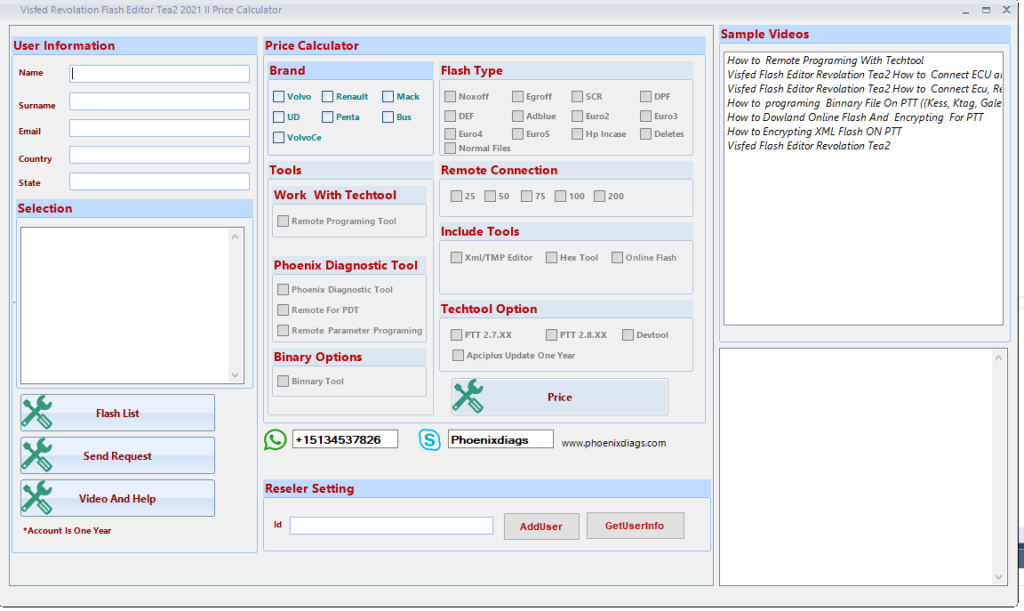Check the Online Flash checkbox
This screenshot has height=611, width=1024.
617,258
